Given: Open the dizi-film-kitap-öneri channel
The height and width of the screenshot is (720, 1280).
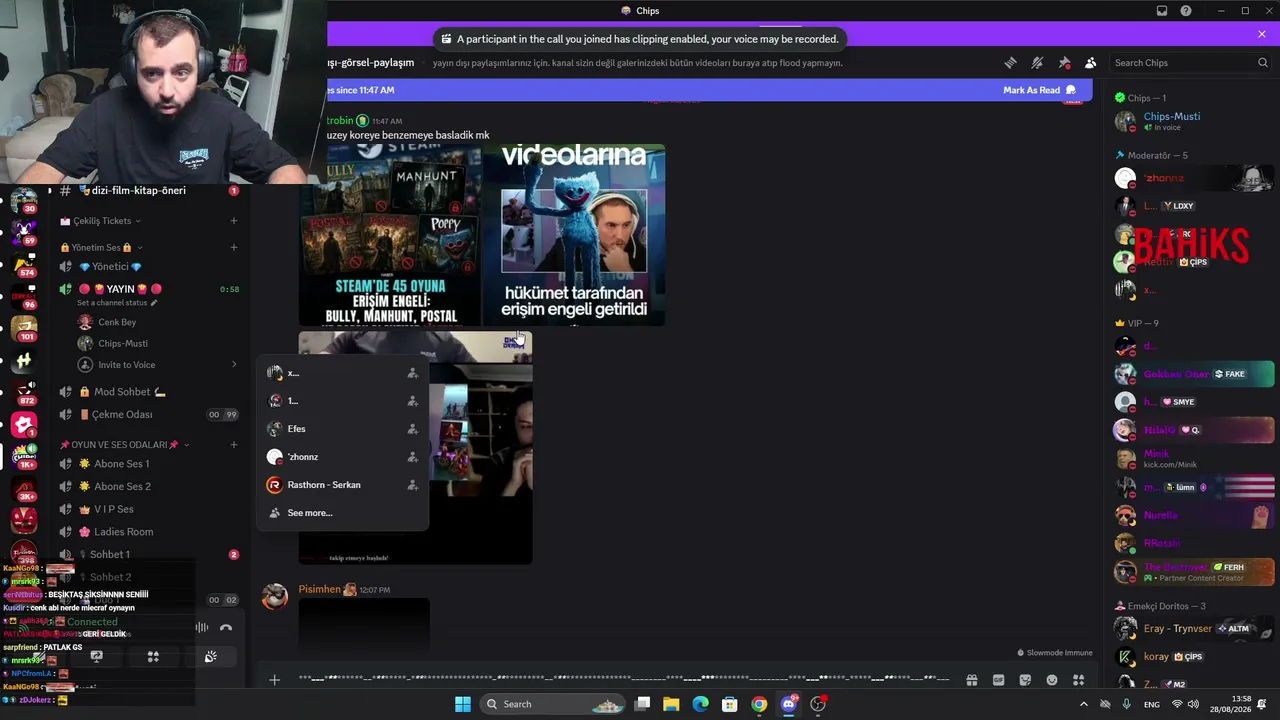Looking at the screenshot, I should click(x=138, y=190).
